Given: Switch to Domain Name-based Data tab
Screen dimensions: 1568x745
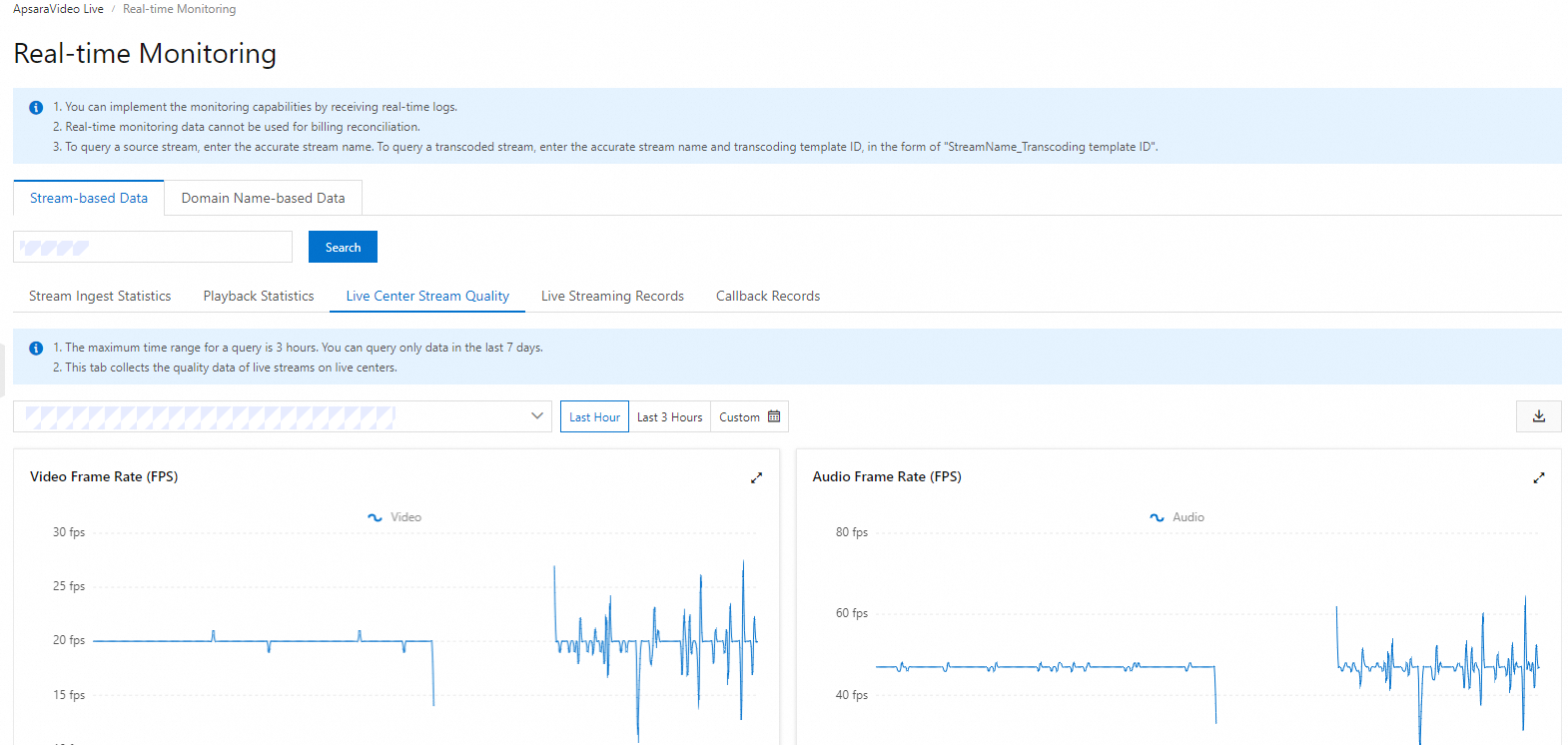Looking at the screenshot, I should tap(264, 198).
